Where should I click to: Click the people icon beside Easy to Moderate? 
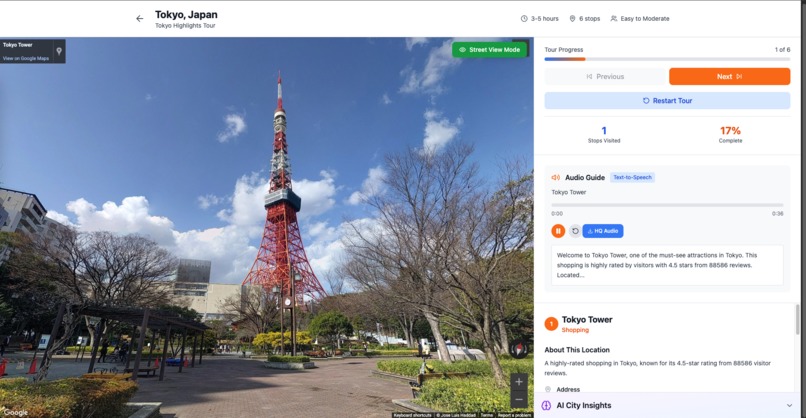pyautogui.click(x=613, y=19)
